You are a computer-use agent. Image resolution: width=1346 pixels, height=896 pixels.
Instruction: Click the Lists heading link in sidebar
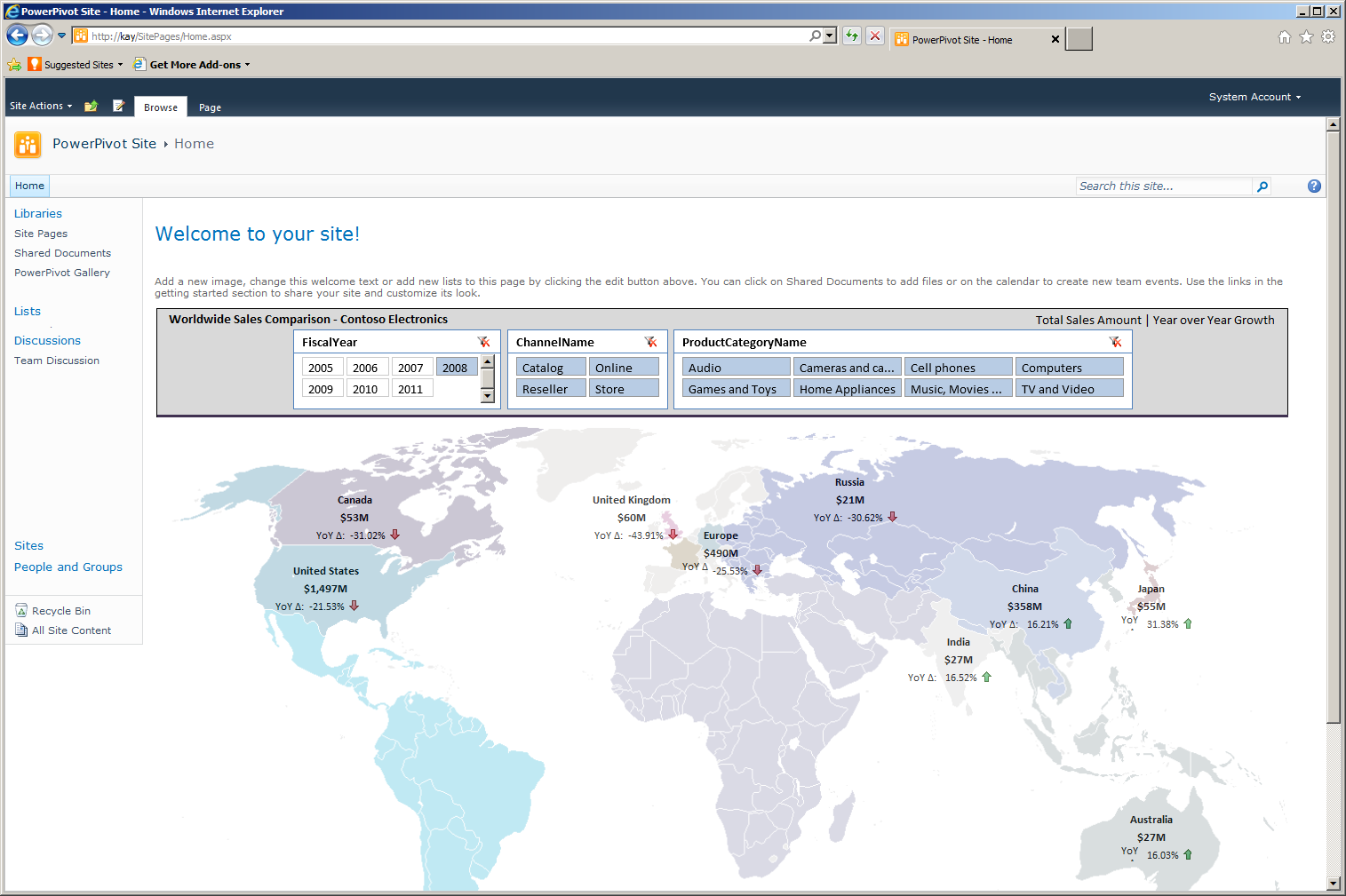(x=28, y=311)
